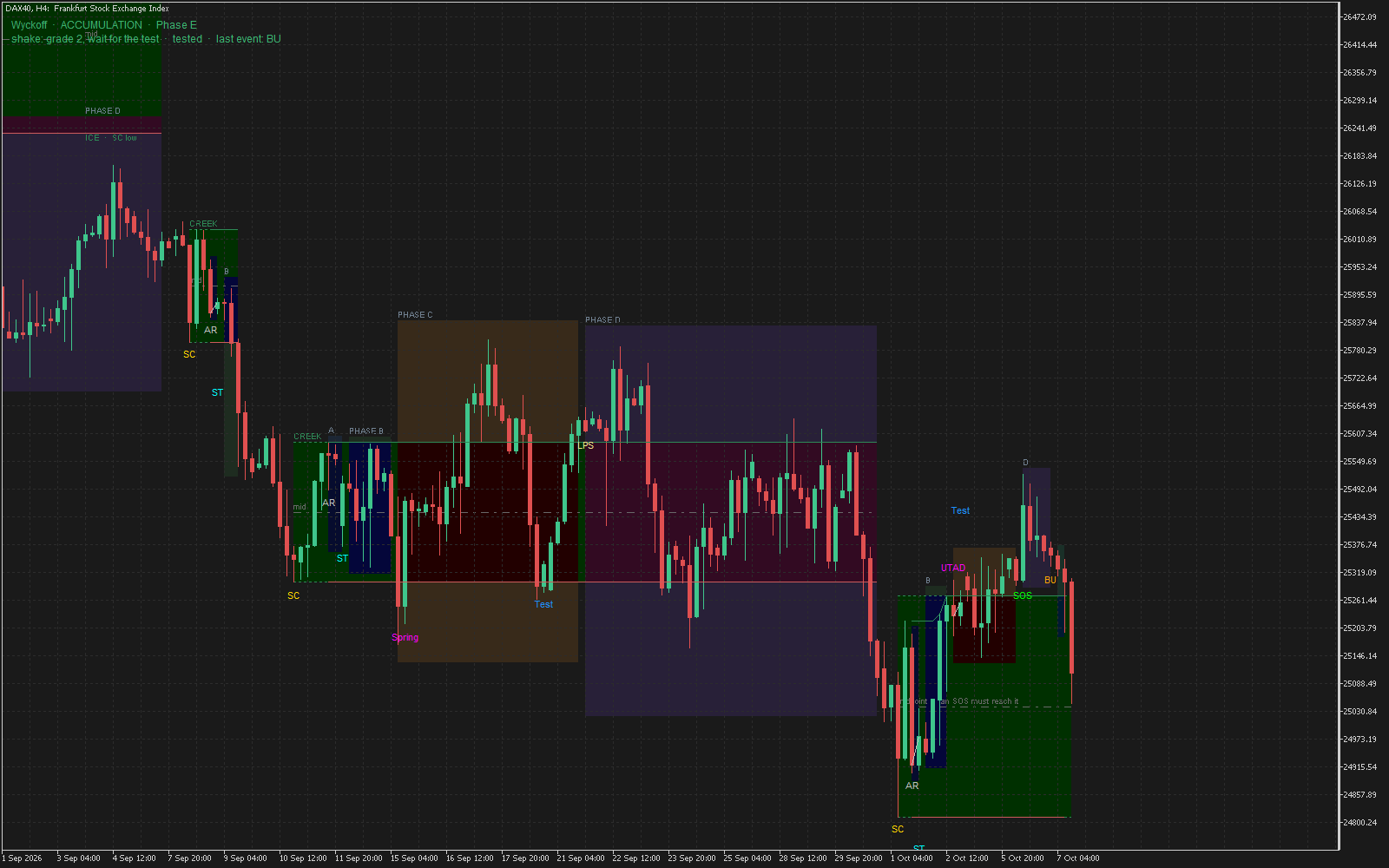Click the '5 Oct 20:00' time label

[x=1023, y=858]
